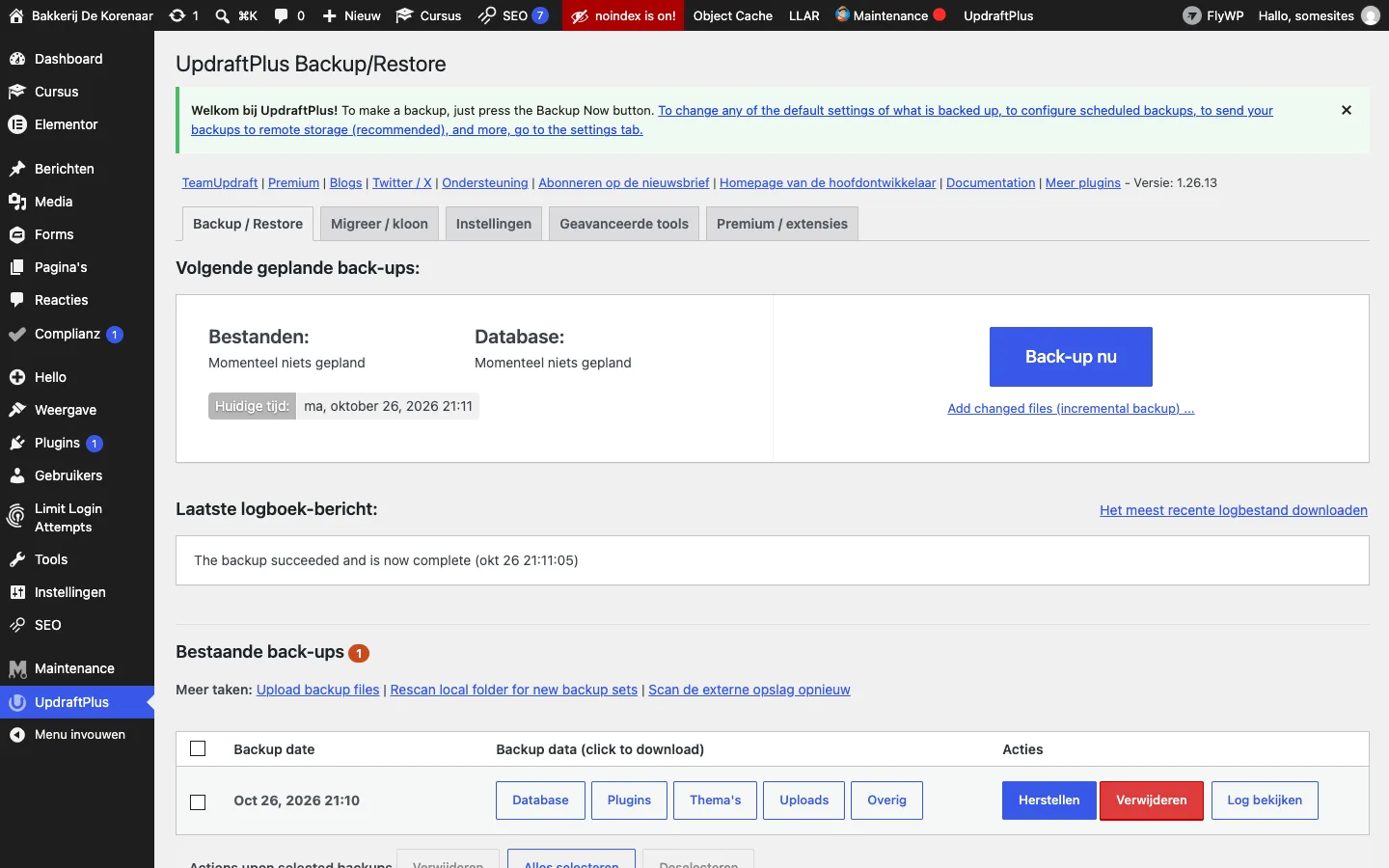Click the noindex is on! warning
The width and height of the screenshot is (1389, 868).
tap(623, 15)
